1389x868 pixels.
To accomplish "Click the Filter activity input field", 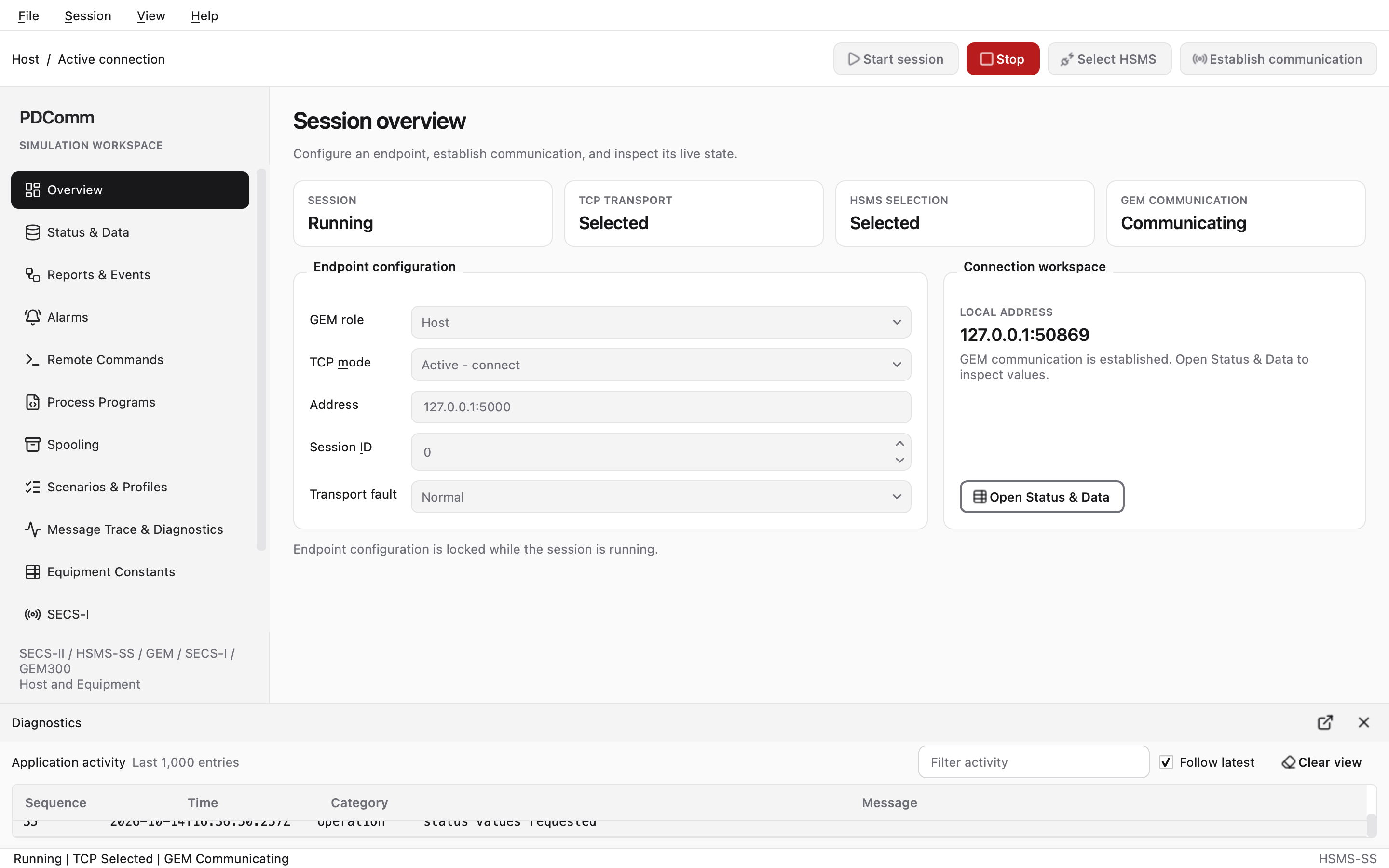I will 1033,762.
